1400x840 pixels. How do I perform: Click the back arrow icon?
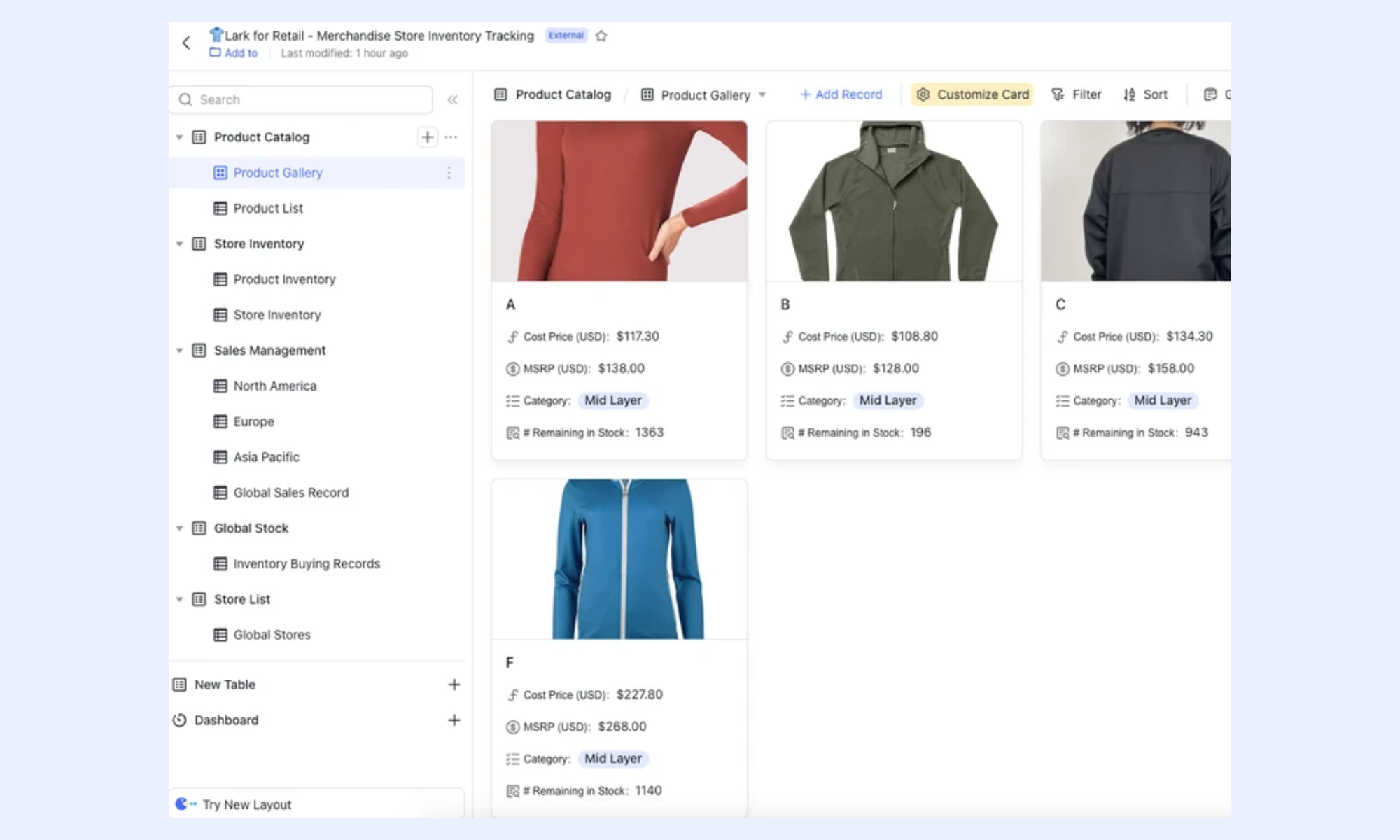point(186,43)
